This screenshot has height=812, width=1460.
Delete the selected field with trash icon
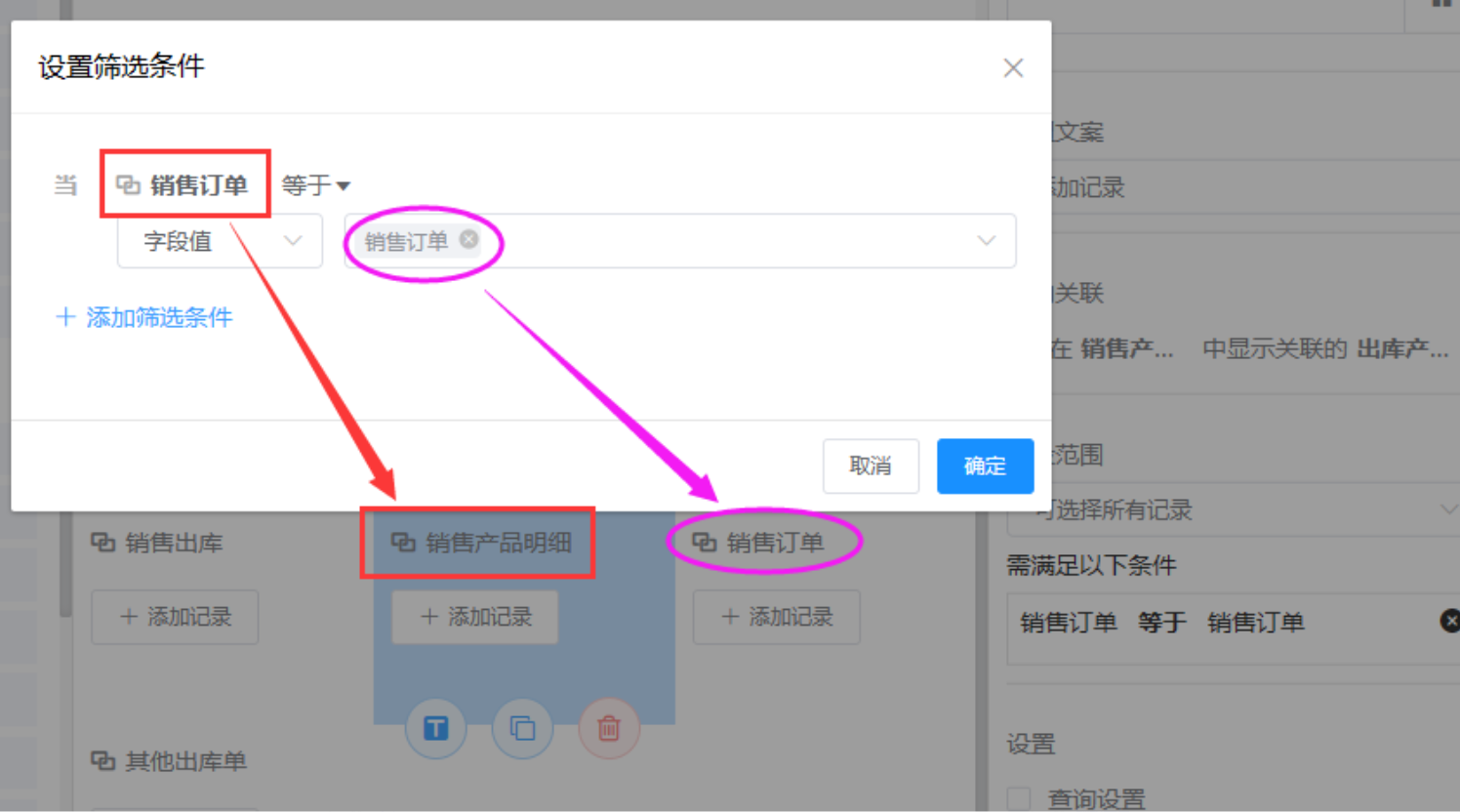click(609, 728)
